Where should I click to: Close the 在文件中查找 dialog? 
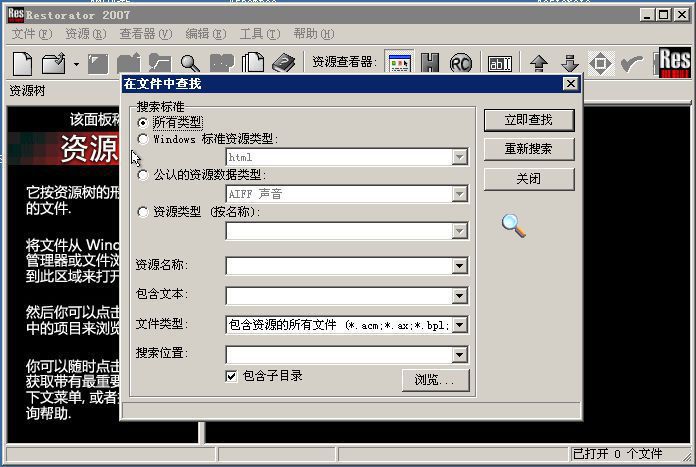point(571,83)
